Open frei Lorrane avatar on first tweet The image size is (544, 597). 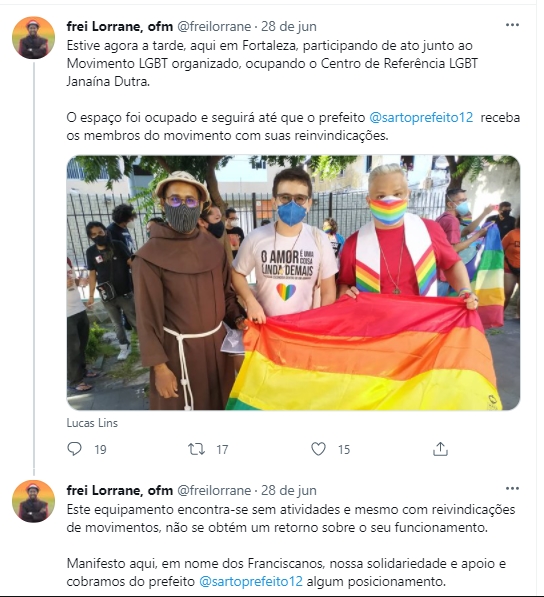point(34,38)
